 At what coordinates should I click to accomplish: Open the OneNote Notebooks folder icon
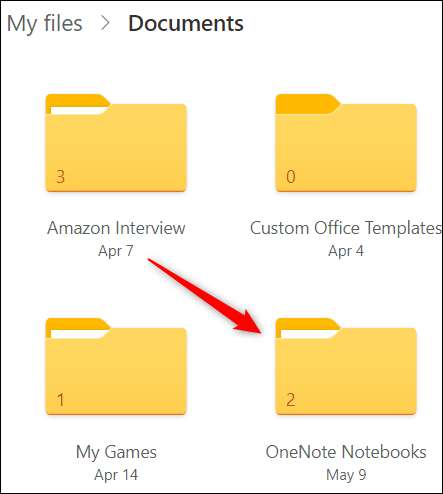[346, 367]
